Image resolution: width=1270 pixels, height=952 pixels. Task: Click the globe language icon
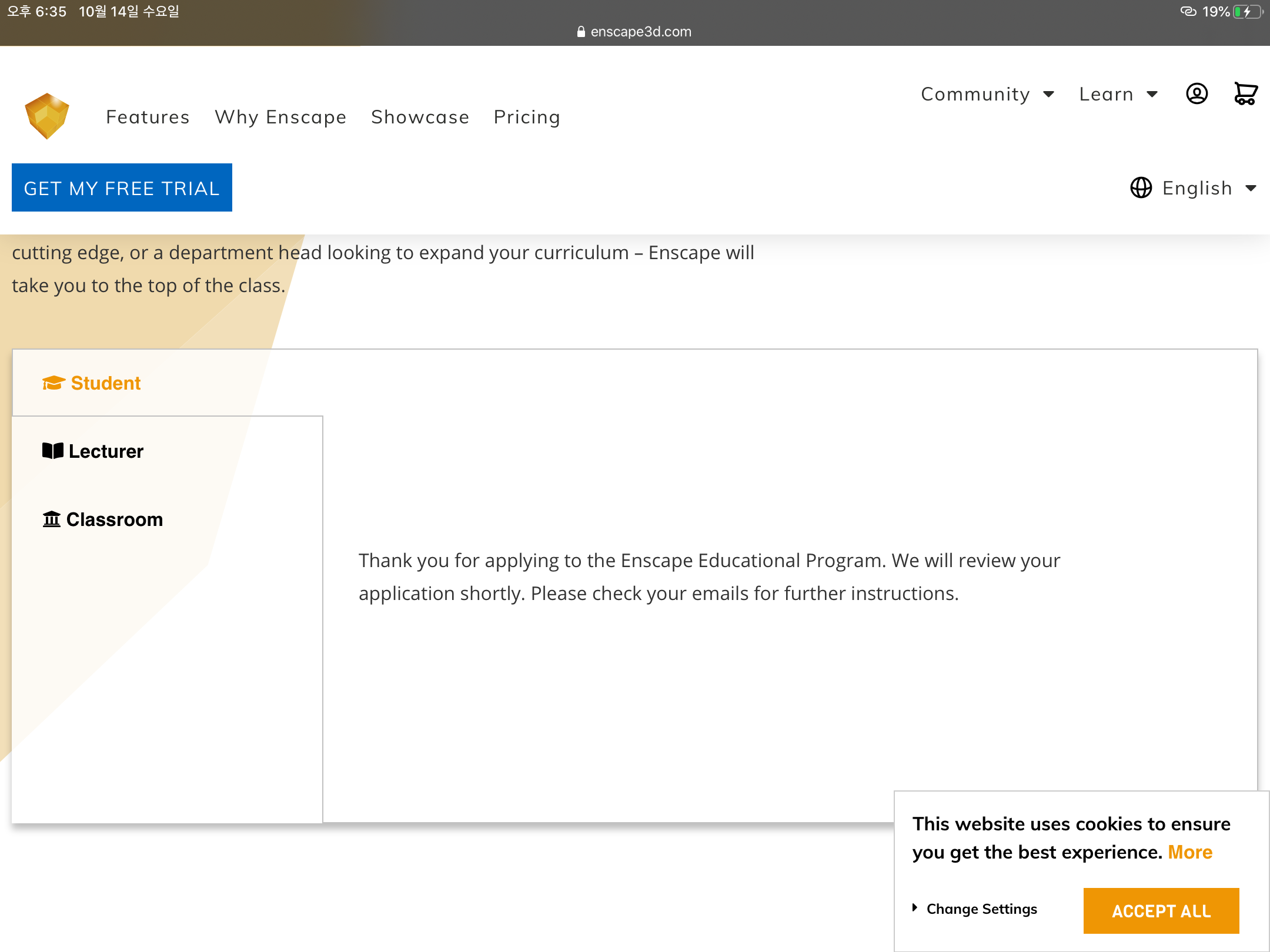pyautogui.click(x=1141, y=188)
